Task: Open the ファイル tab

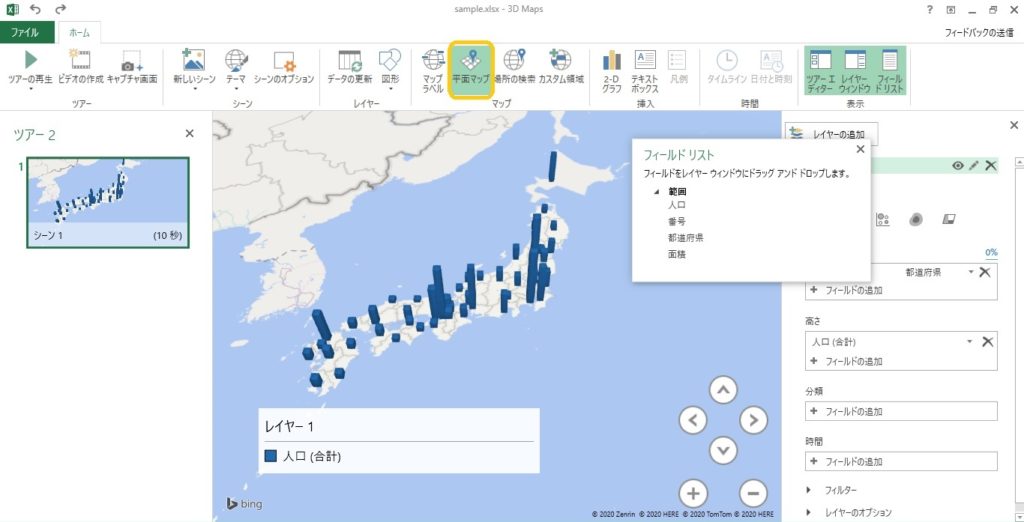Action: pos(25,33)
